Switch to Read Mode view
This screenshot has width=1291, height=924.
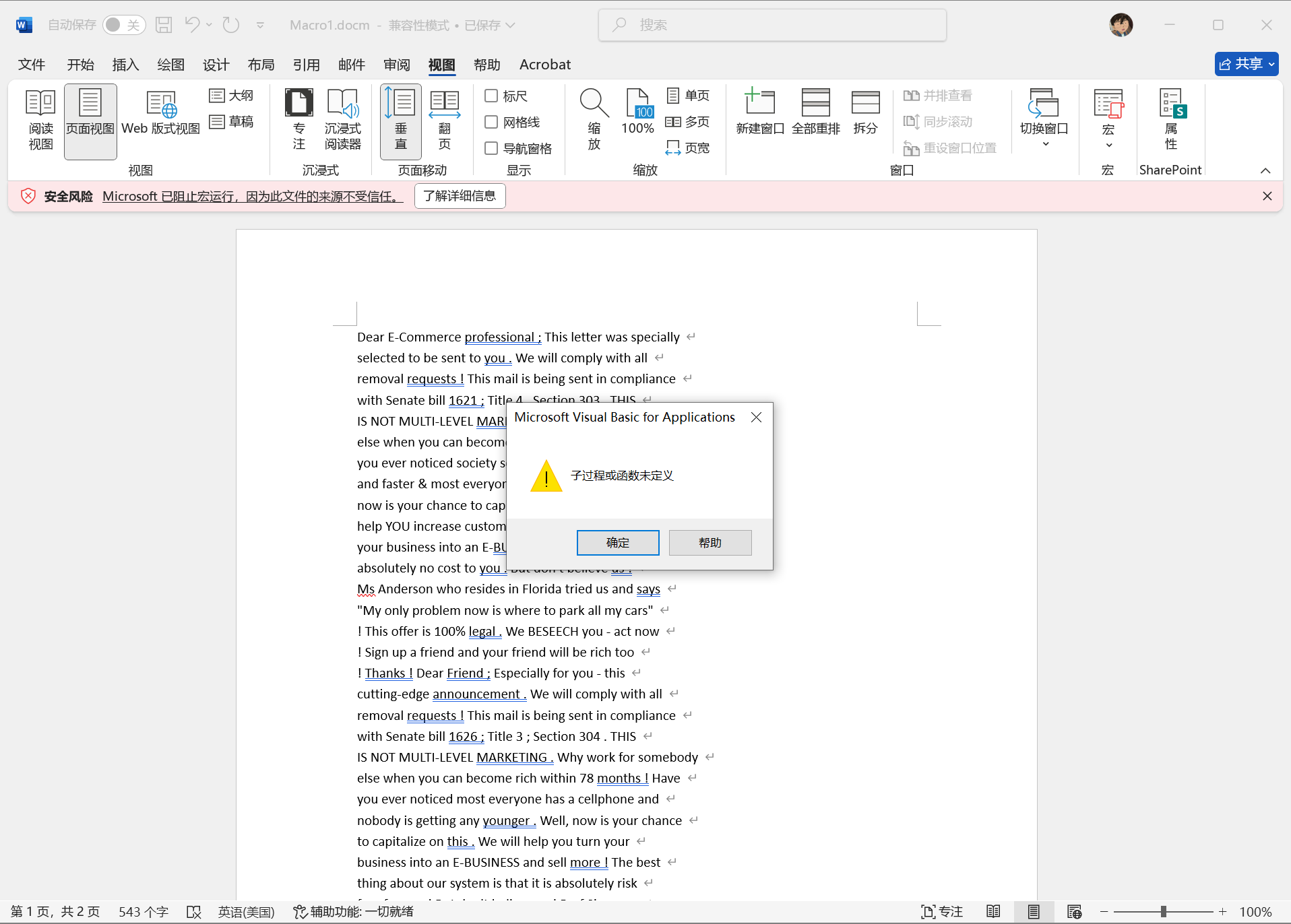[40, 120]
